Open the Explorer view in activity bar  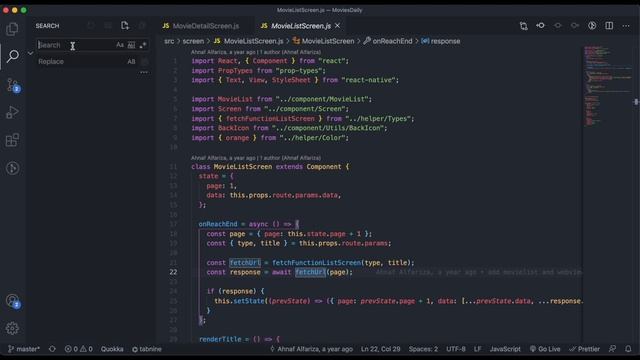[x=12, y=29]
